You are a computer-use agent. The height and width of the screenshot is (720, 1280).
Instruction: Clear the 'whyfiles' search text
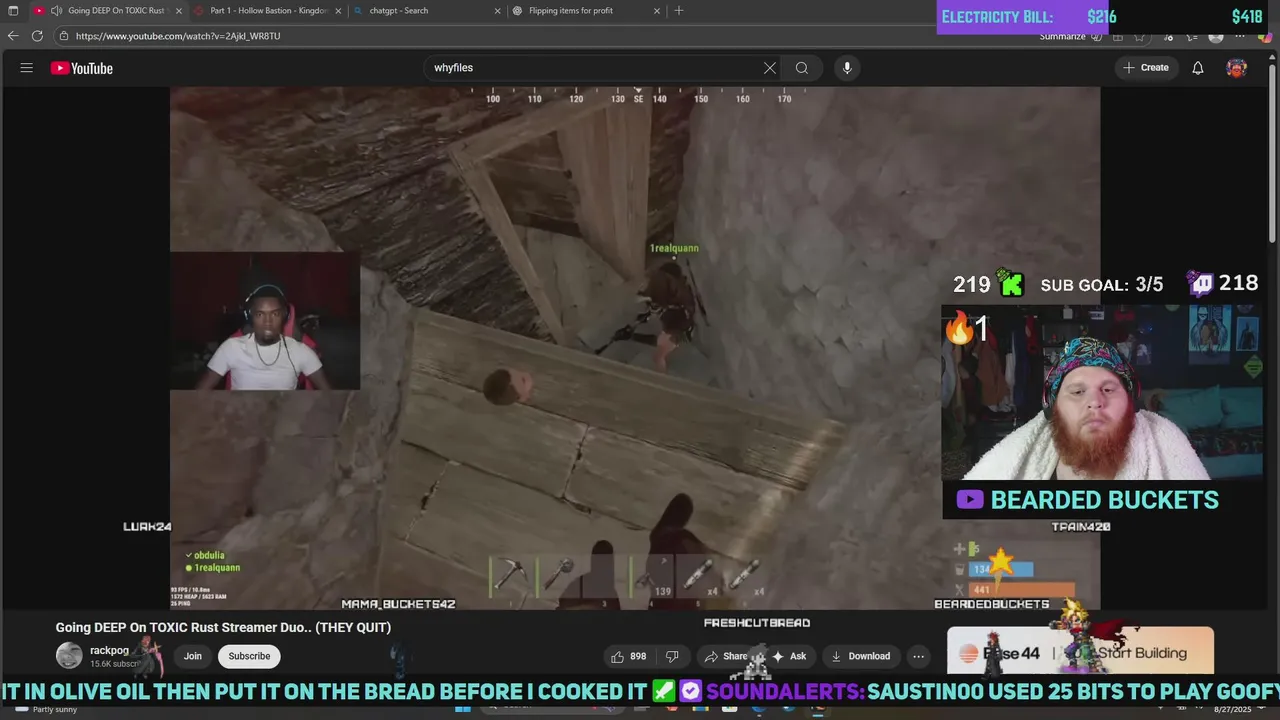(x=770, y=68)
